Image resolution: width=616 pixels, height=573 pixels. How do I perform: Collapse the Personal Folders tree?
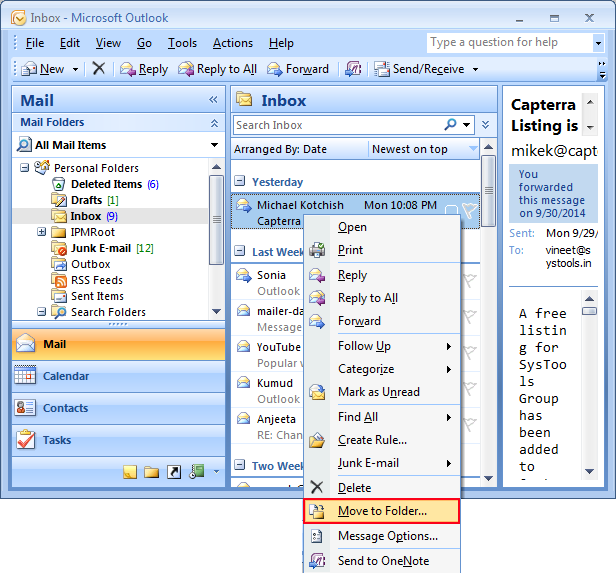(x=24, y=168)
